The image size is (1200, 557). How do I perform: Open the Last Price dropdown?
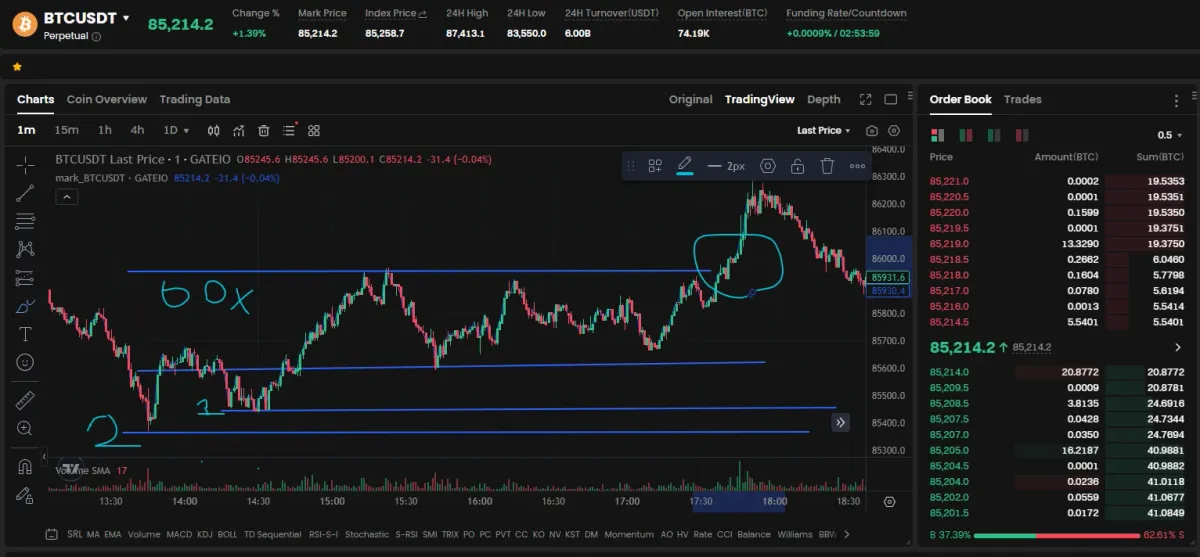click(823, 130)
